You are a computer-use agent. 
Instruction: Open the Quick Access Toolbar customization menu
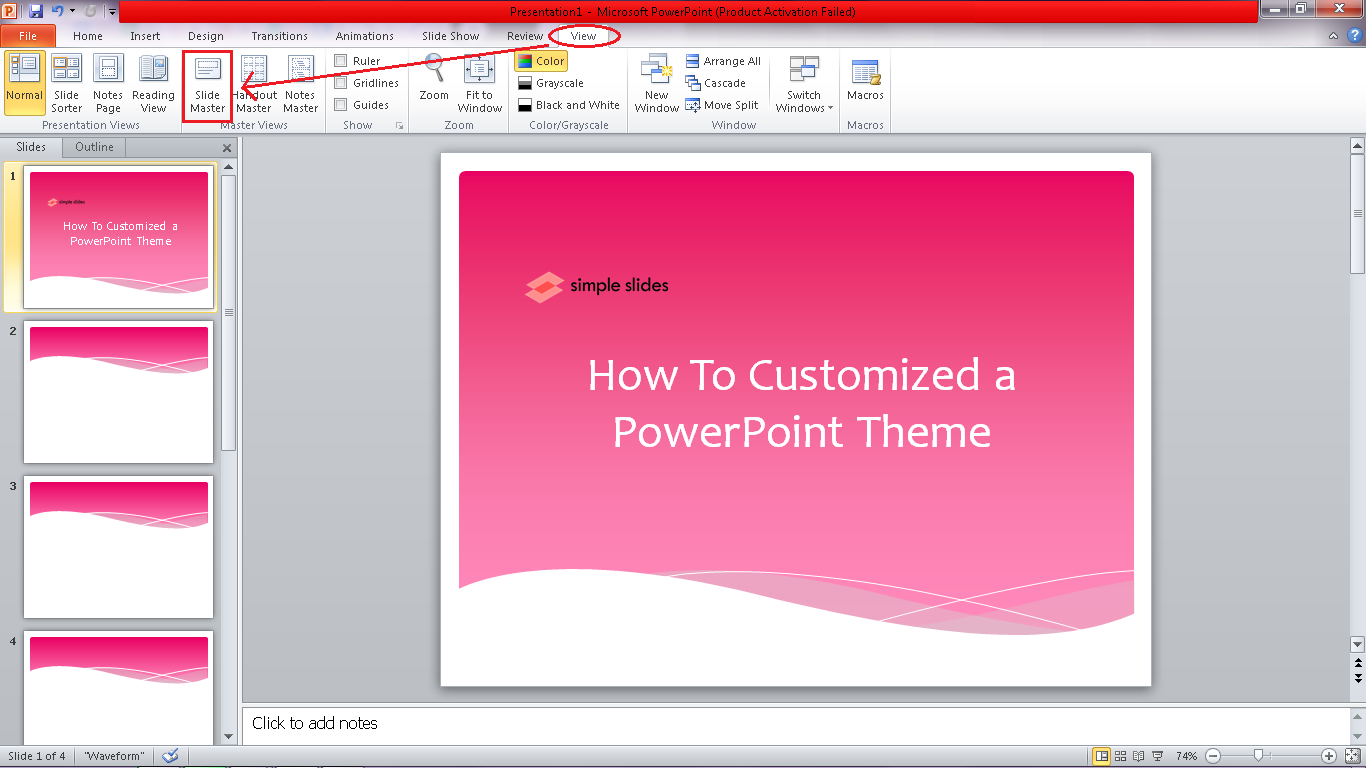(x=111, y=10)
